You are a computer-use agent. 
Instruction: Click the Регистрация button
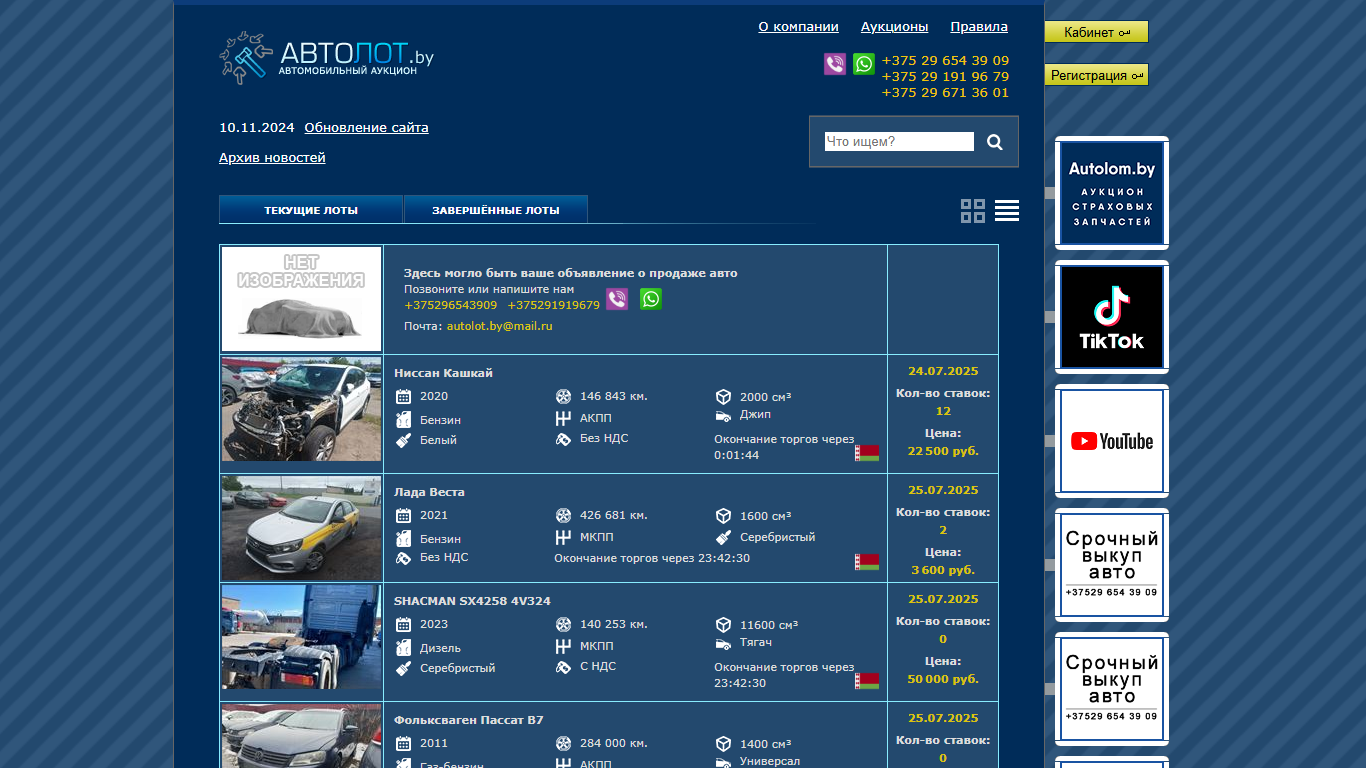click(1096, 75)
